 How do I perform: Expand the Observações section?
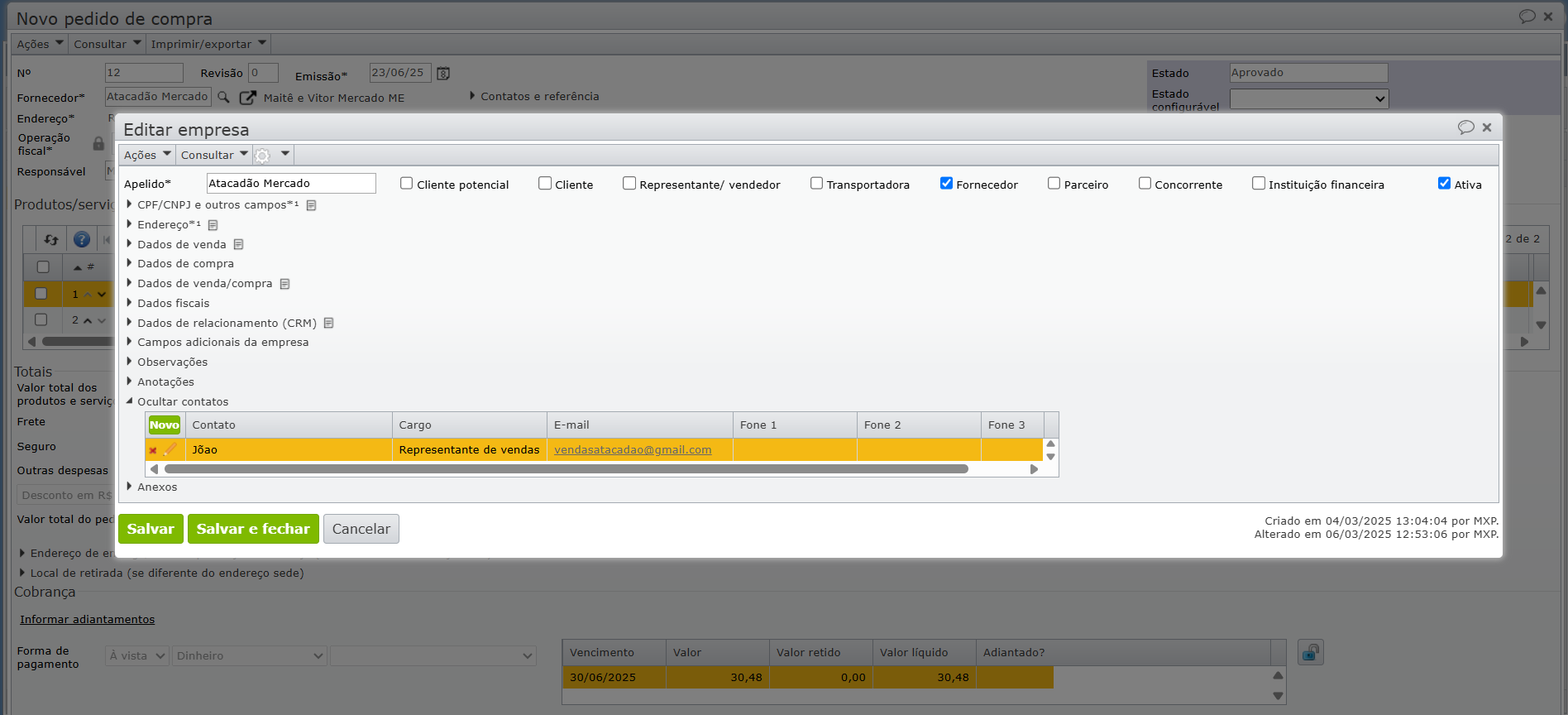[x=167, y=362]
